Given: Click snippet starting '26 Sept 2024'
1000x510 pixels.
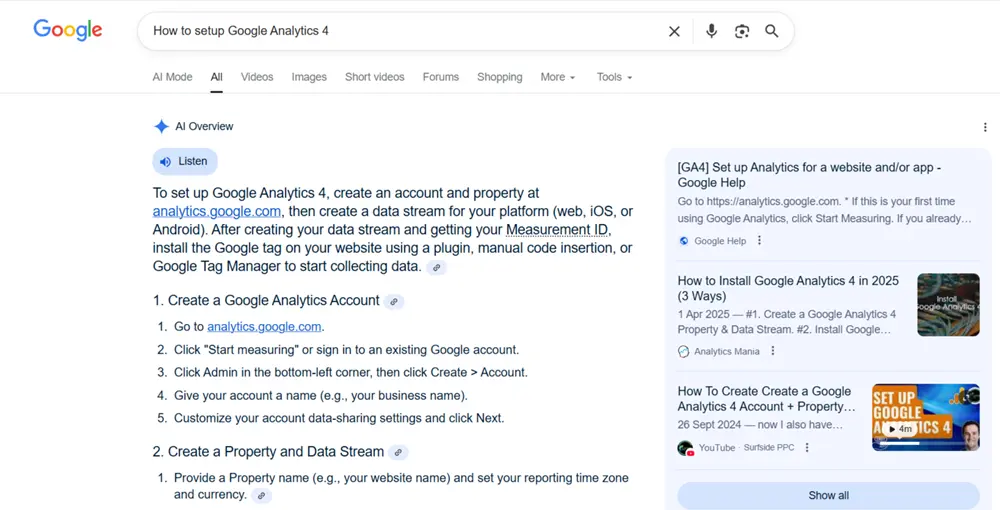Looking at the screenshot, I should click(x=760, y=425).
